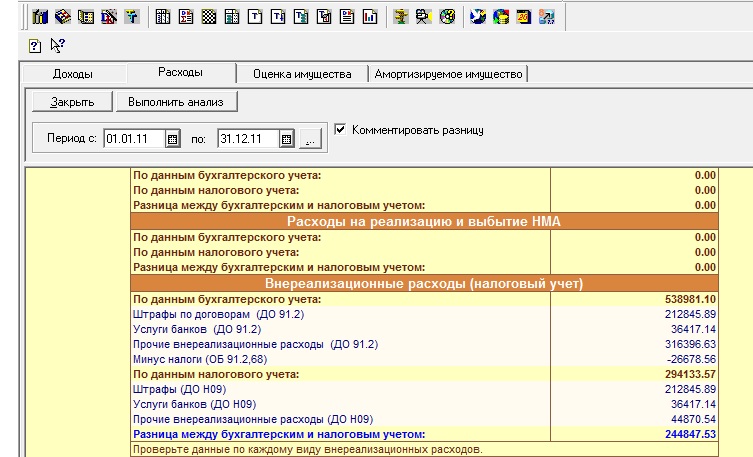Activate the What's This cursor help icon

point(57,44)
